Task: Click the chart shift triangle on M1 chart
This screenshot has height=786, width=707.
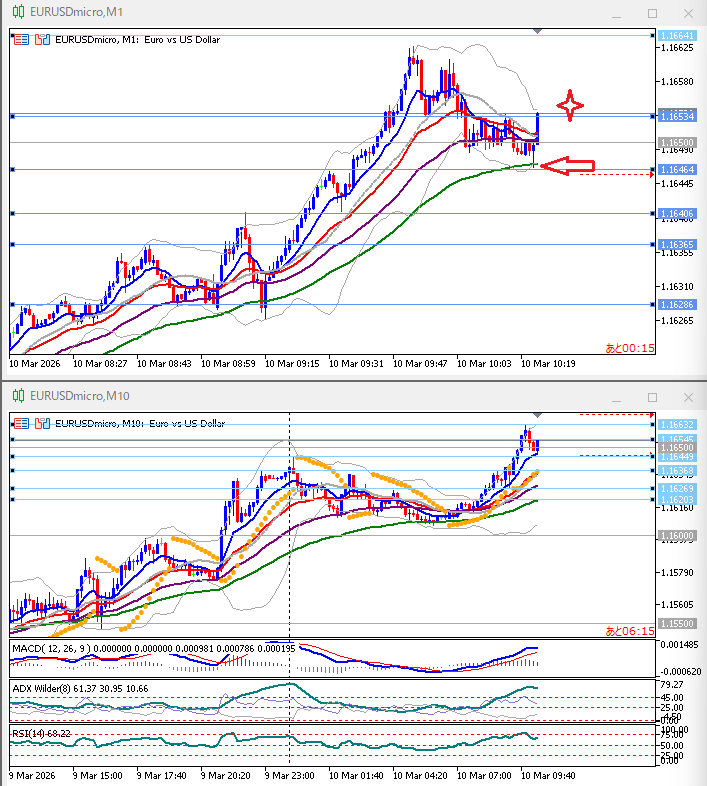Action: 538,32
